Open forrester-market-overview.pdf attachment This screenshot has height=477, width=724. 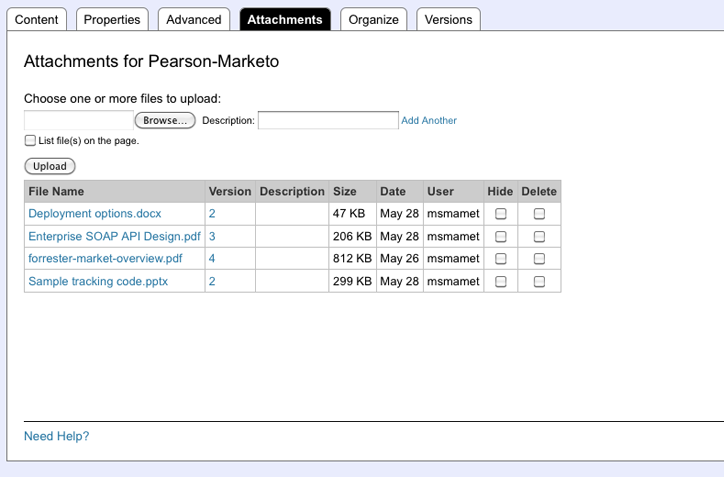point(105,258)
